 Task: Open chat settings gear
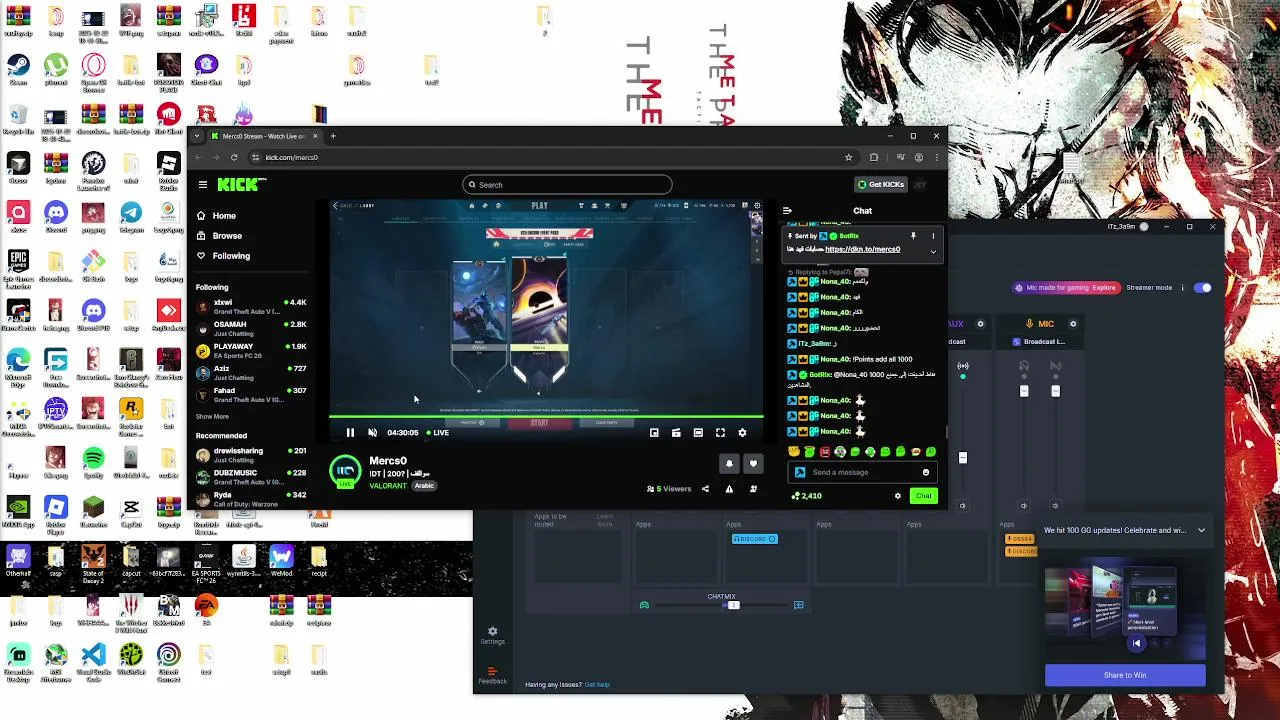[898, 496]
